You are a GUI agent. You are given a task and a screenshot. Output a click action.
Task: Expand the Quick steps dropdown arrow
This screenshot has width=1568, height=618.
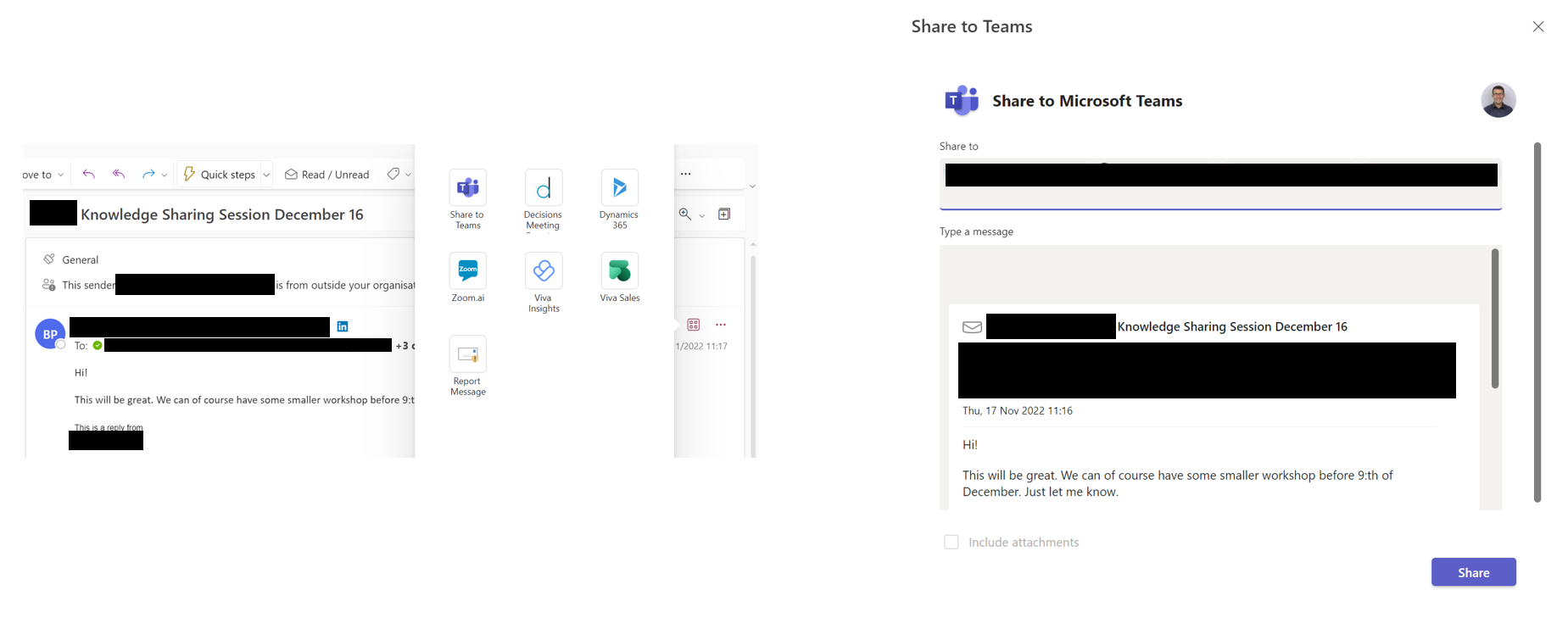266,175
